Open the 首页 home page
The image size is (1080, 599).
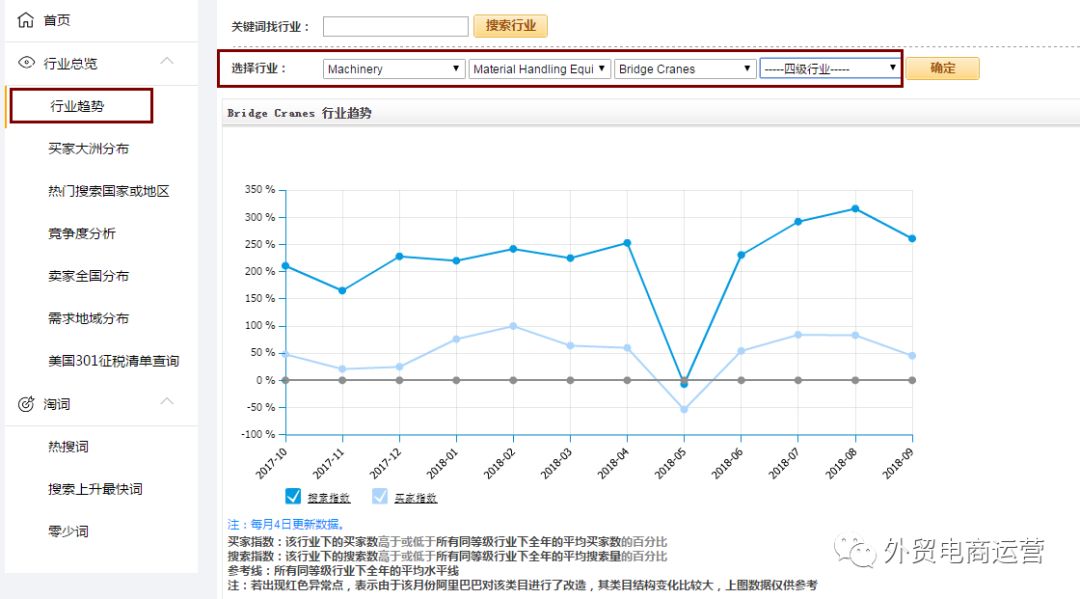56,20
